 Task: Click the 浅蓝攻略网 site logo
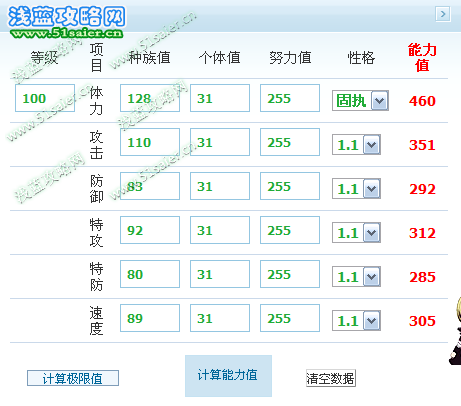[67, 22]
